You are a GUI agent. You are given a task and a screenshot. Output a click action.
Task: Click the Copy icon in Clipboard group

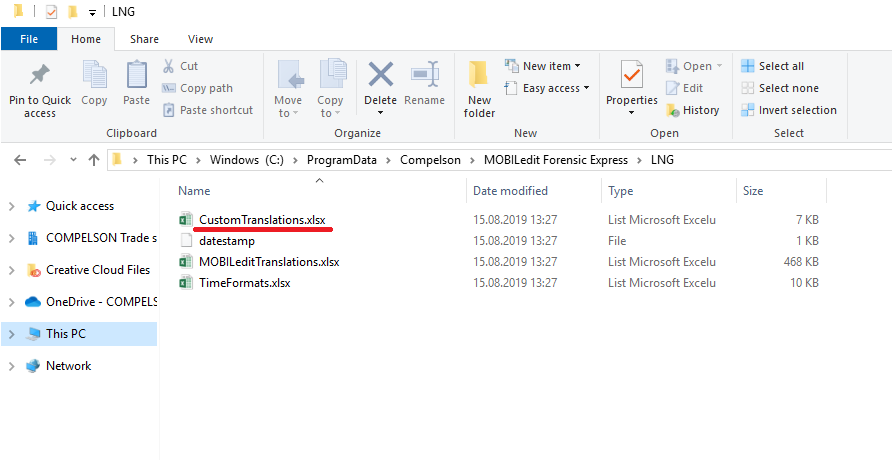(x=94, y=77)
